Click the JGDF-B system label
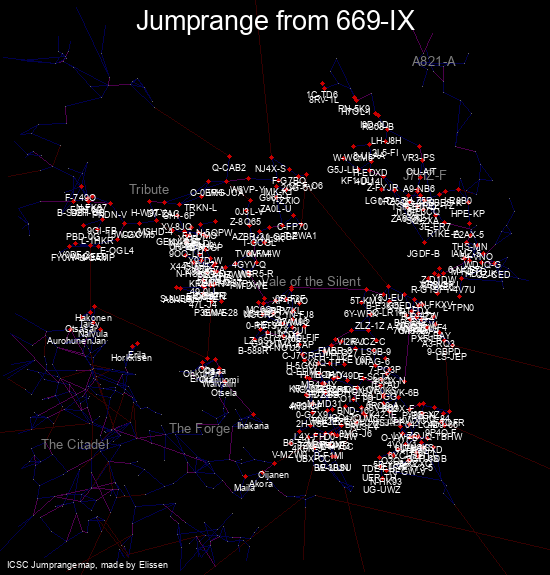Image resolution: width=550 pixels, height=575 pixels. 423,254
